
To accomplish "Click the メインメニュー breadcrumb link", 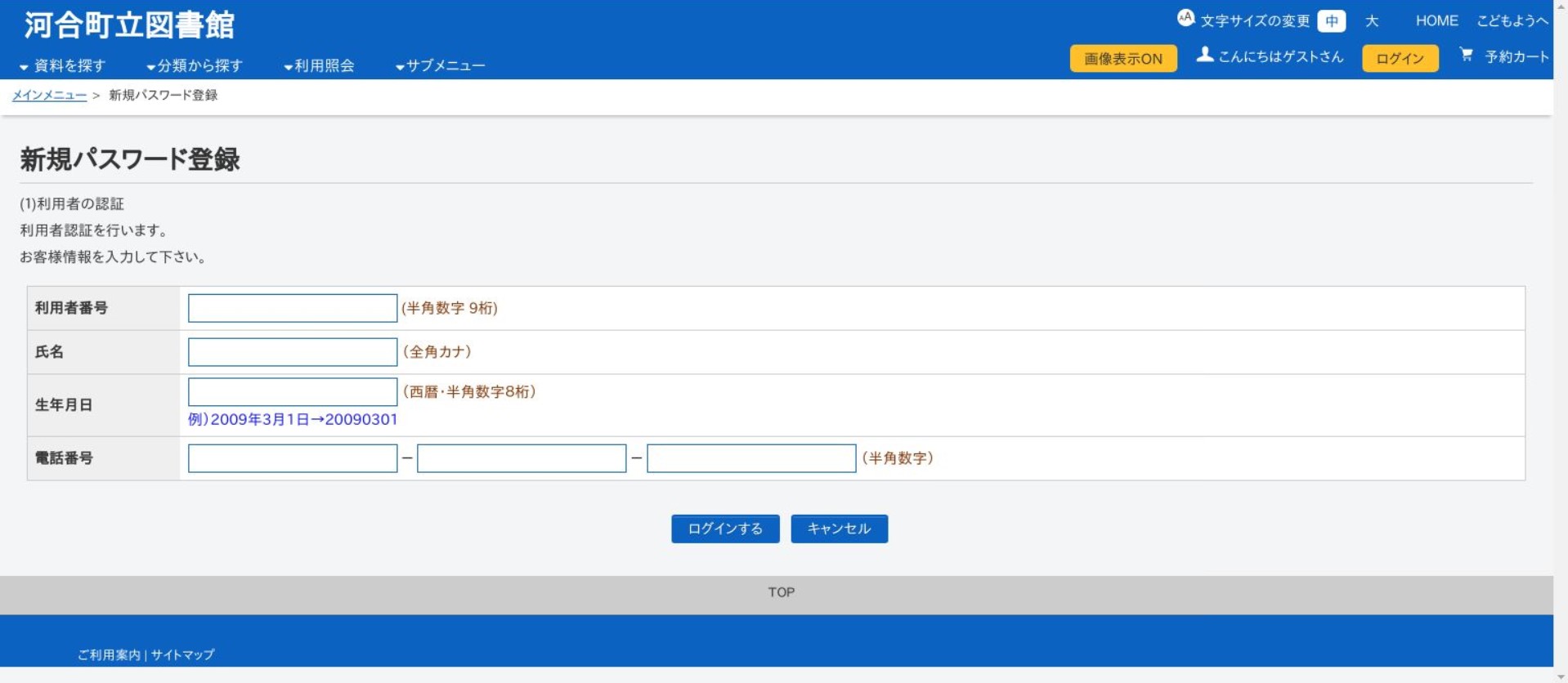I will point(49,96).
